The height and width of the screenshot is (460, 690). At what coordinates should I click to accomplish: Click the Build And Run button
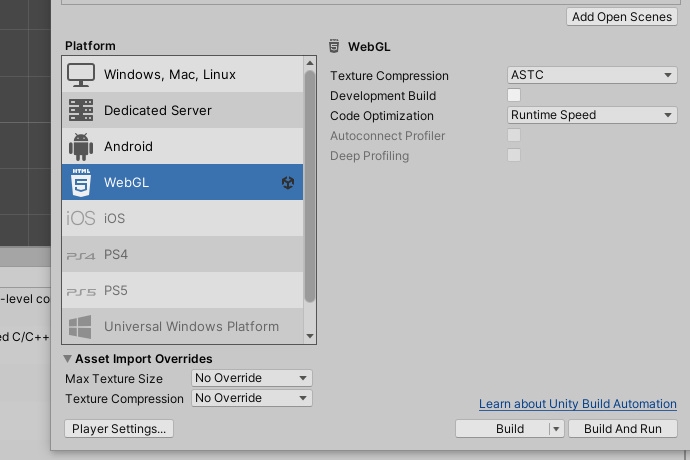(x=622, y=429)
